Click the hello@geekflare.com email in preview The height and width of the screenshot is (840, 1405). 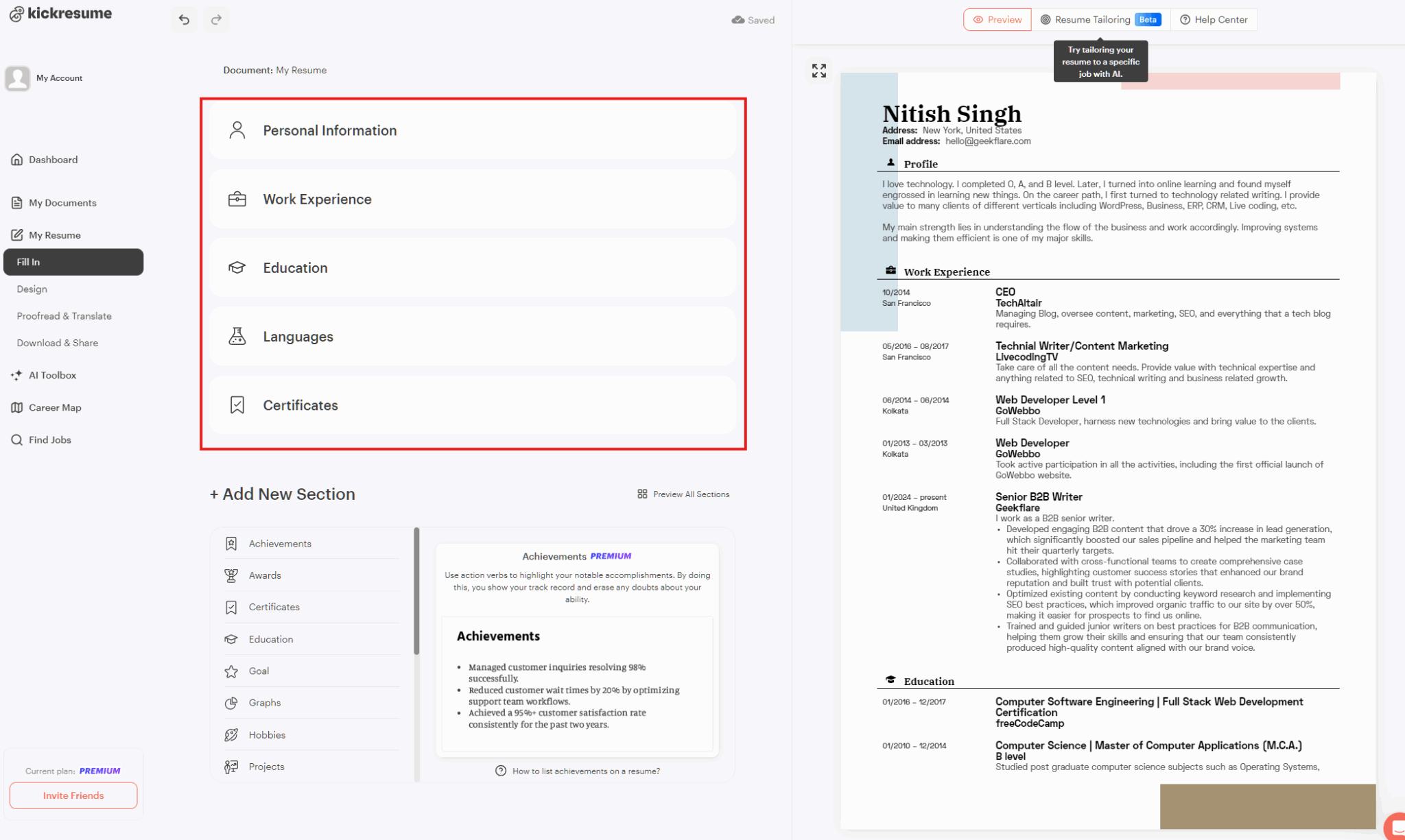tap(988, 141)
